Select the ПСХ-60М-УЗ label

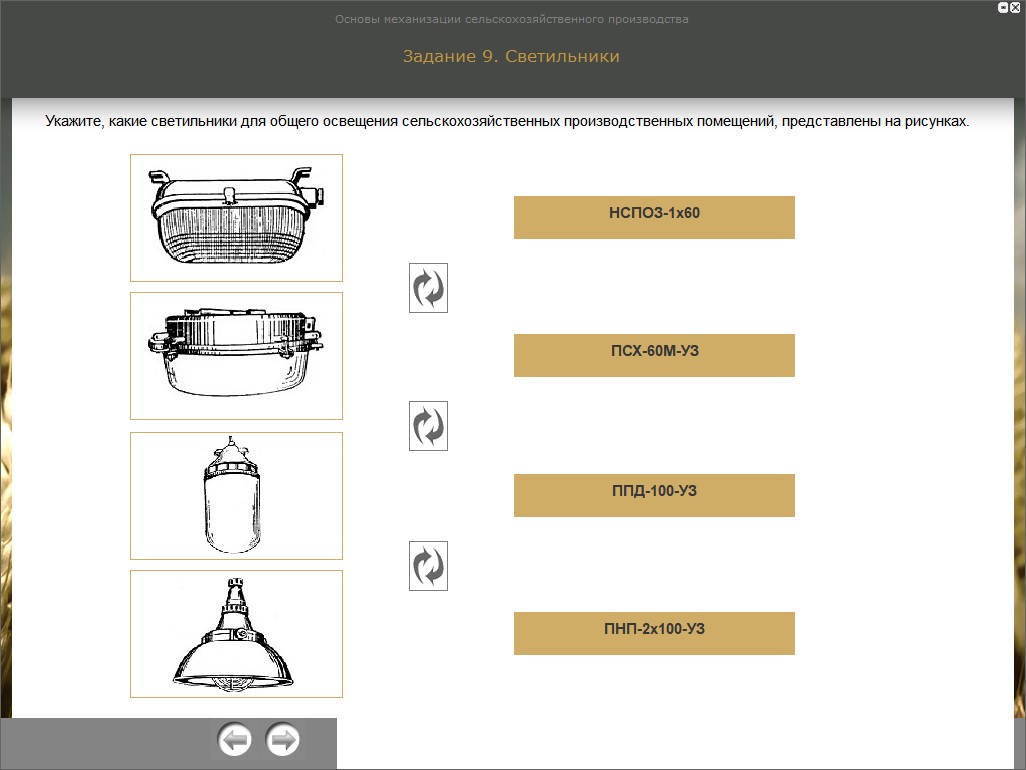[654, 355]
